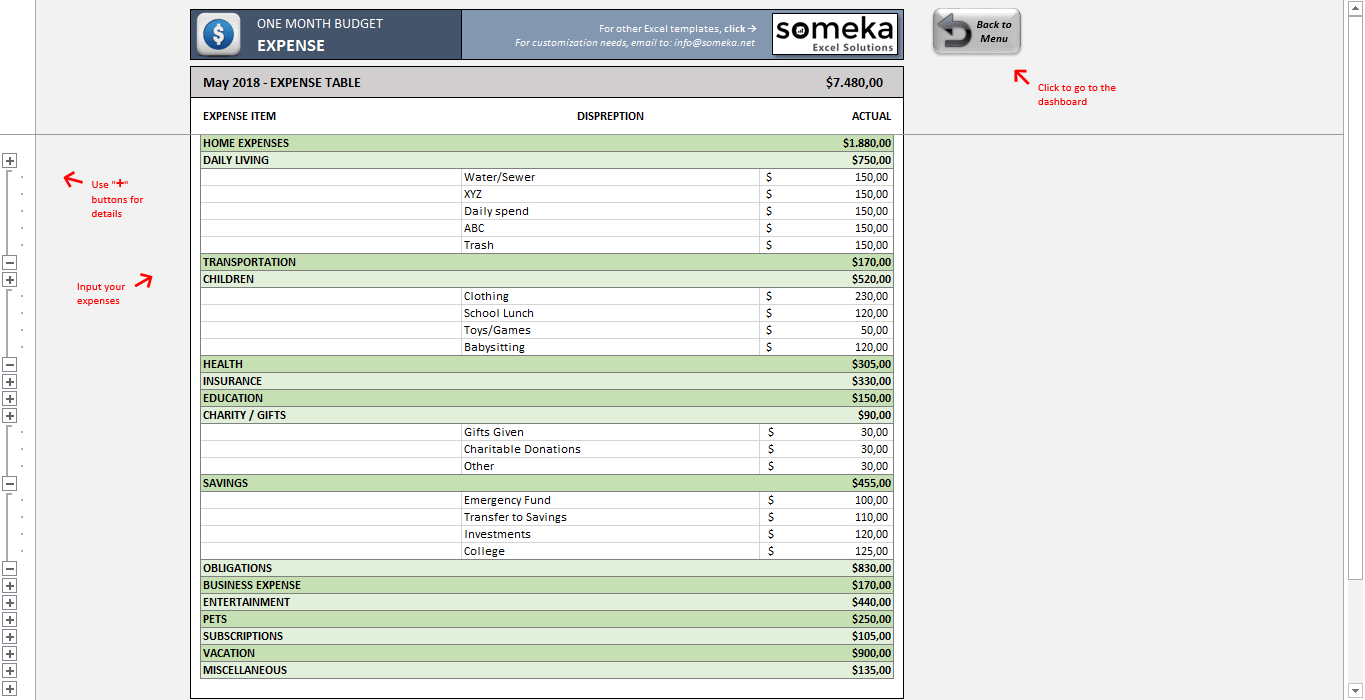Click minus outline button level with OBLIGATIONS row
1365x700 pixels.
[10, 568]
